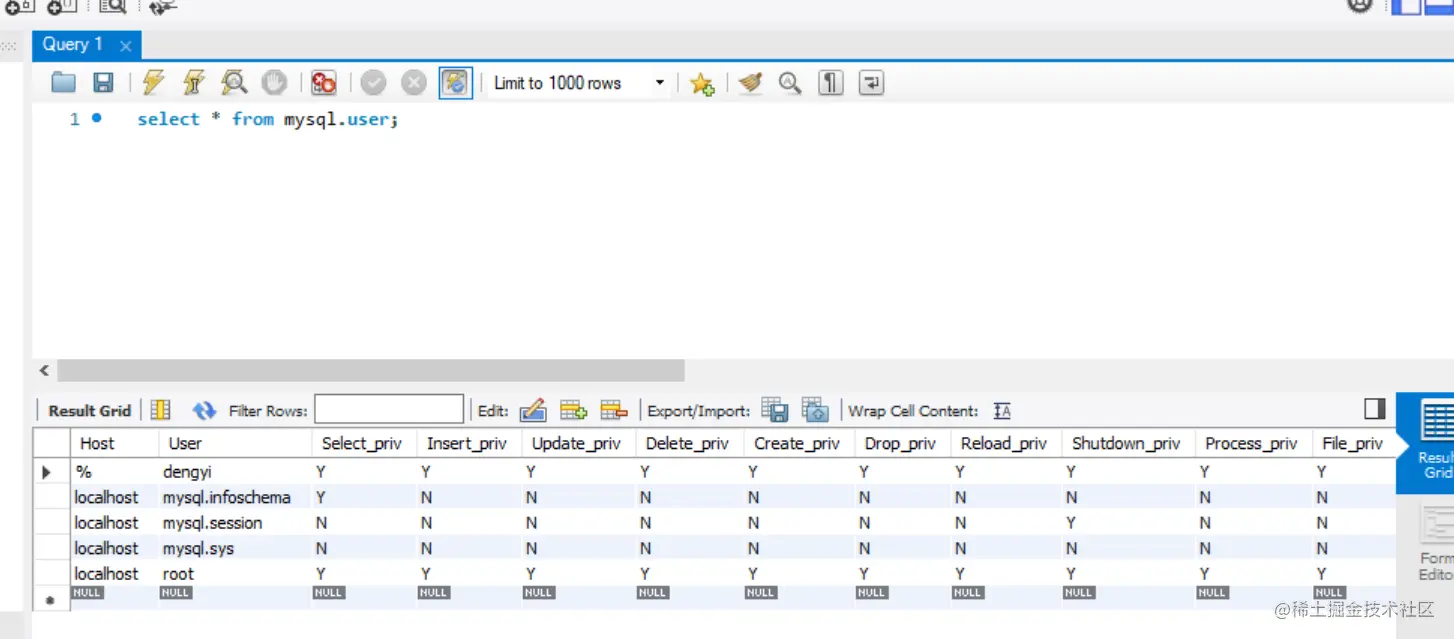Execute statement under cursor lightning icon

click(x=193, y=82)
